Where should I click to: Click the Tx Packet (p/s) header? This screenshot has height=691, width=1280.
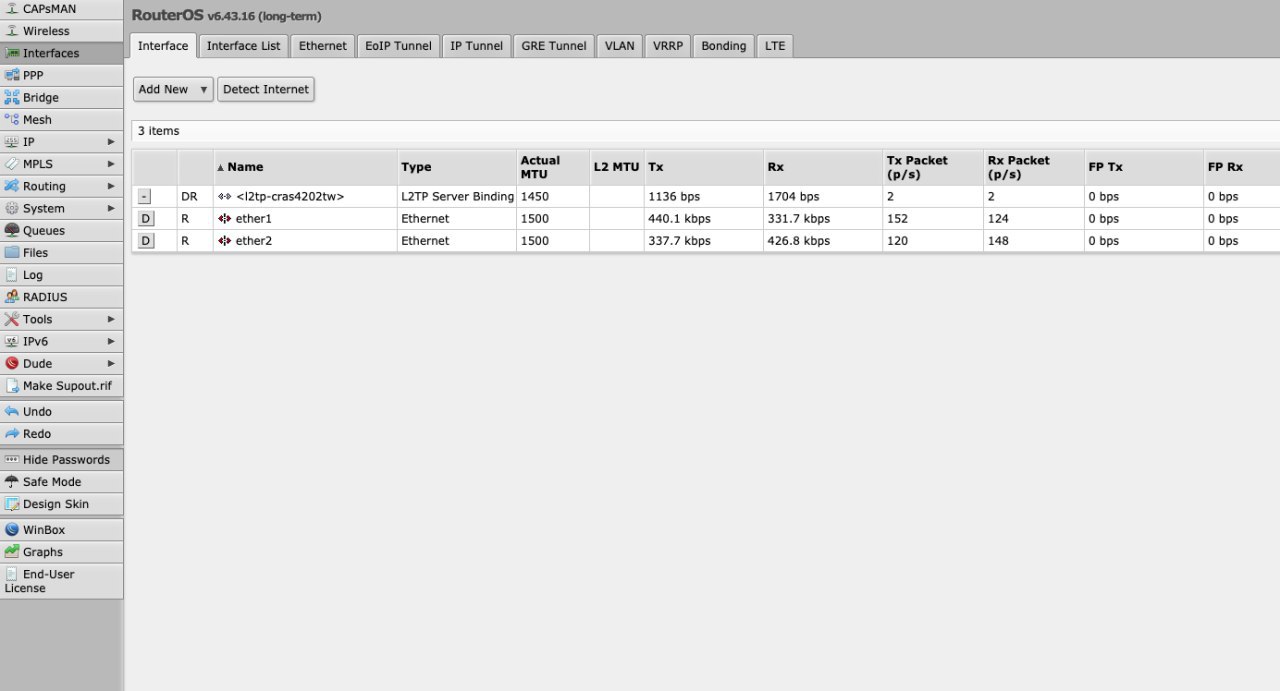pos(933,167)
